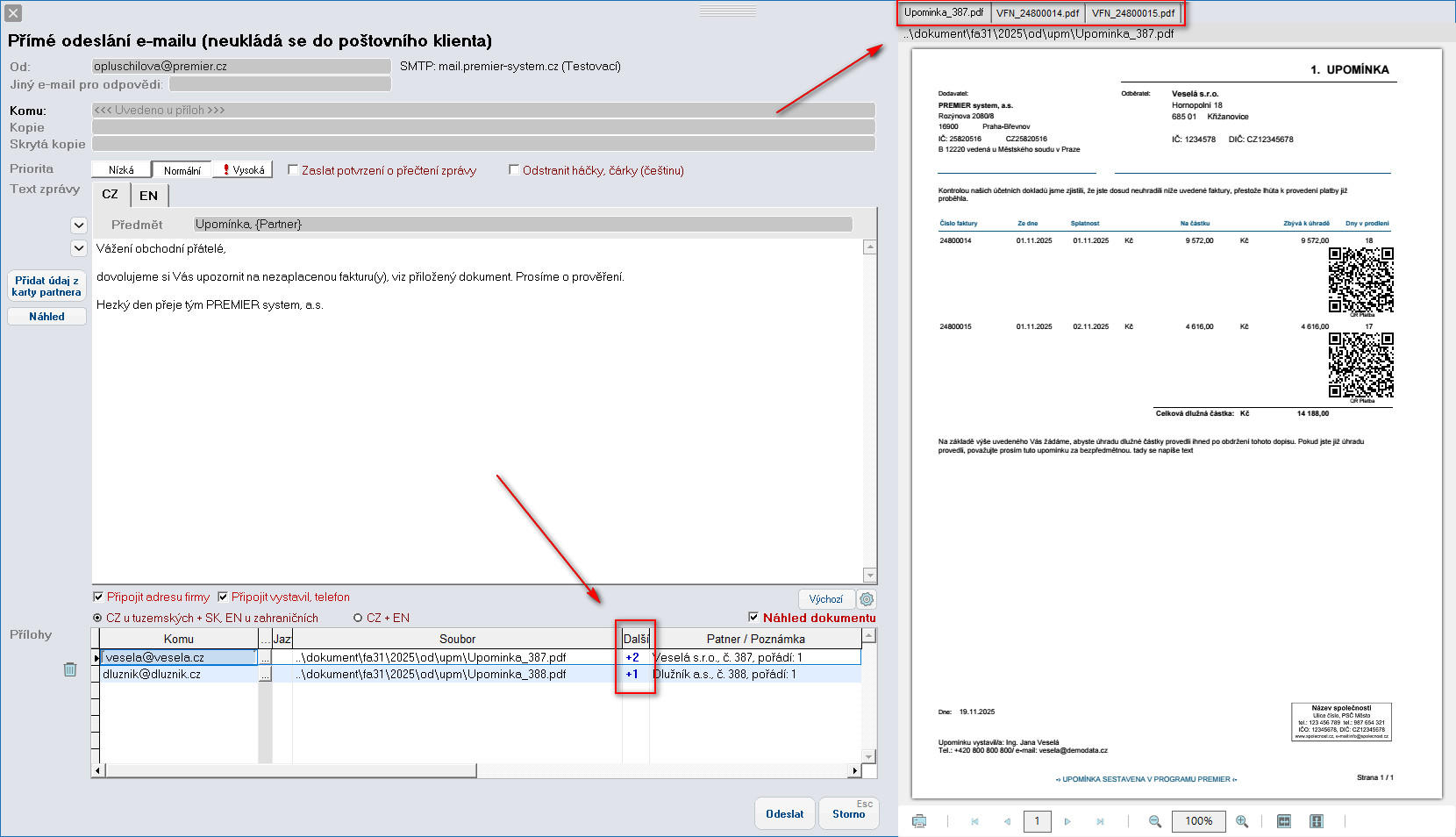Expand the dropdown arrow beside message body
This screenshot has width=1456, height=837.
pos(78,248)
